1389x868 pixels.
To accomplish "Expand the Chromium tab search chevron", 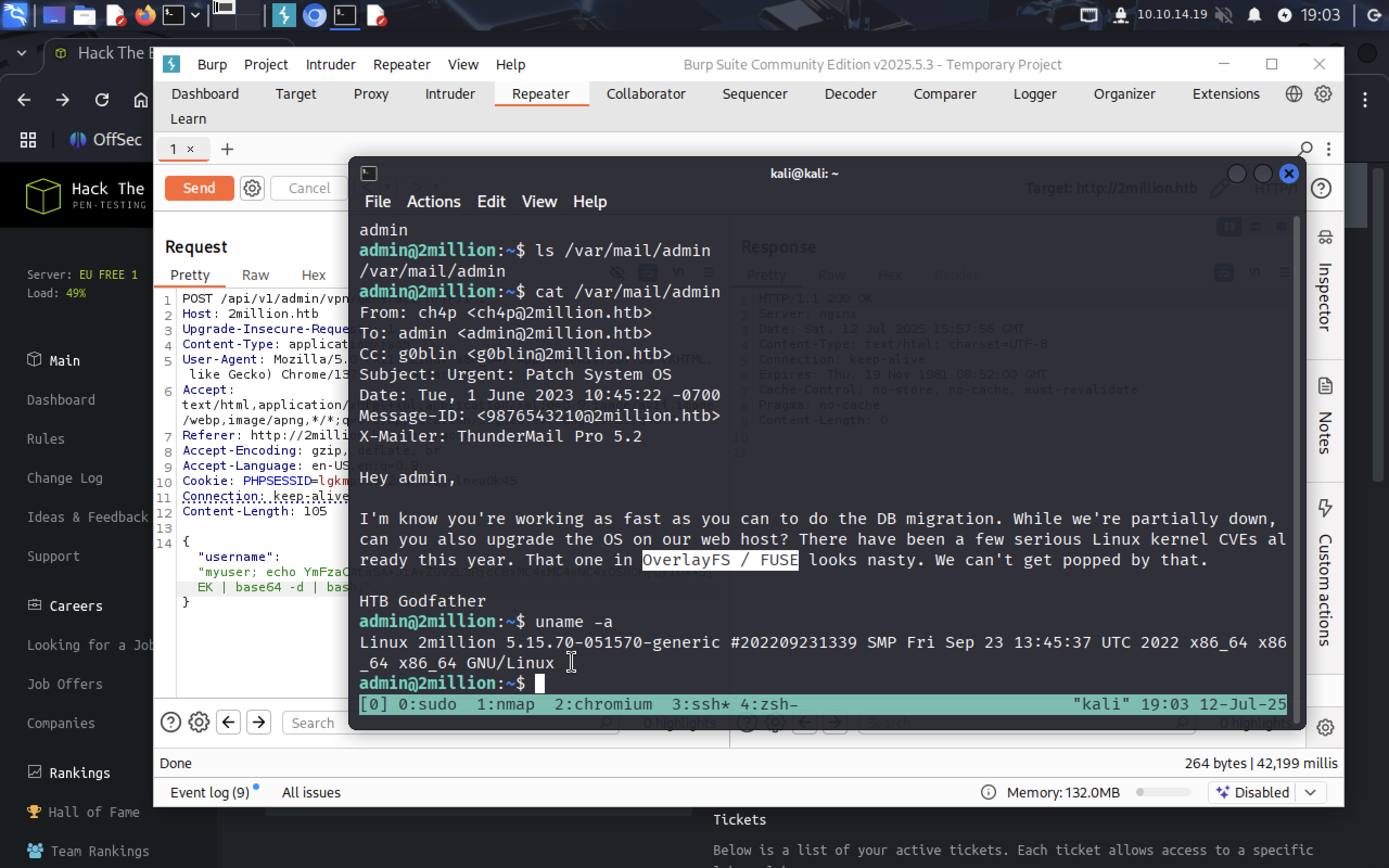I will click(22, 53).
